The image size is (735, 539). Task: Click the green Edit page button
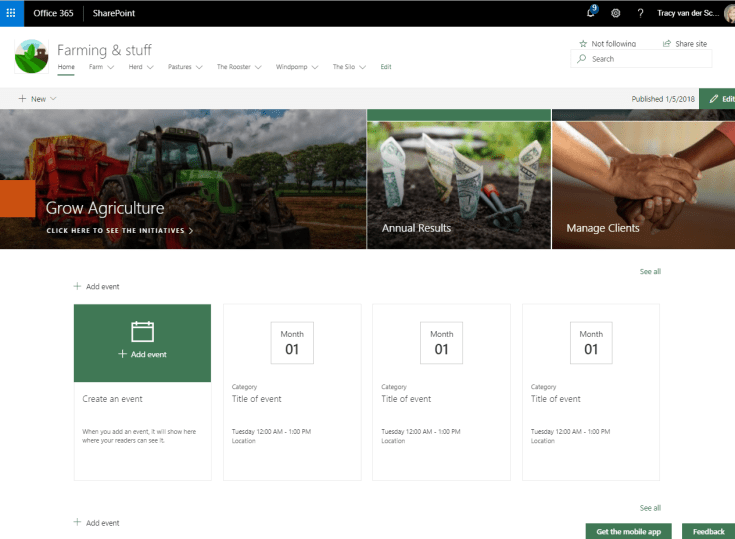tap(717, 99)
